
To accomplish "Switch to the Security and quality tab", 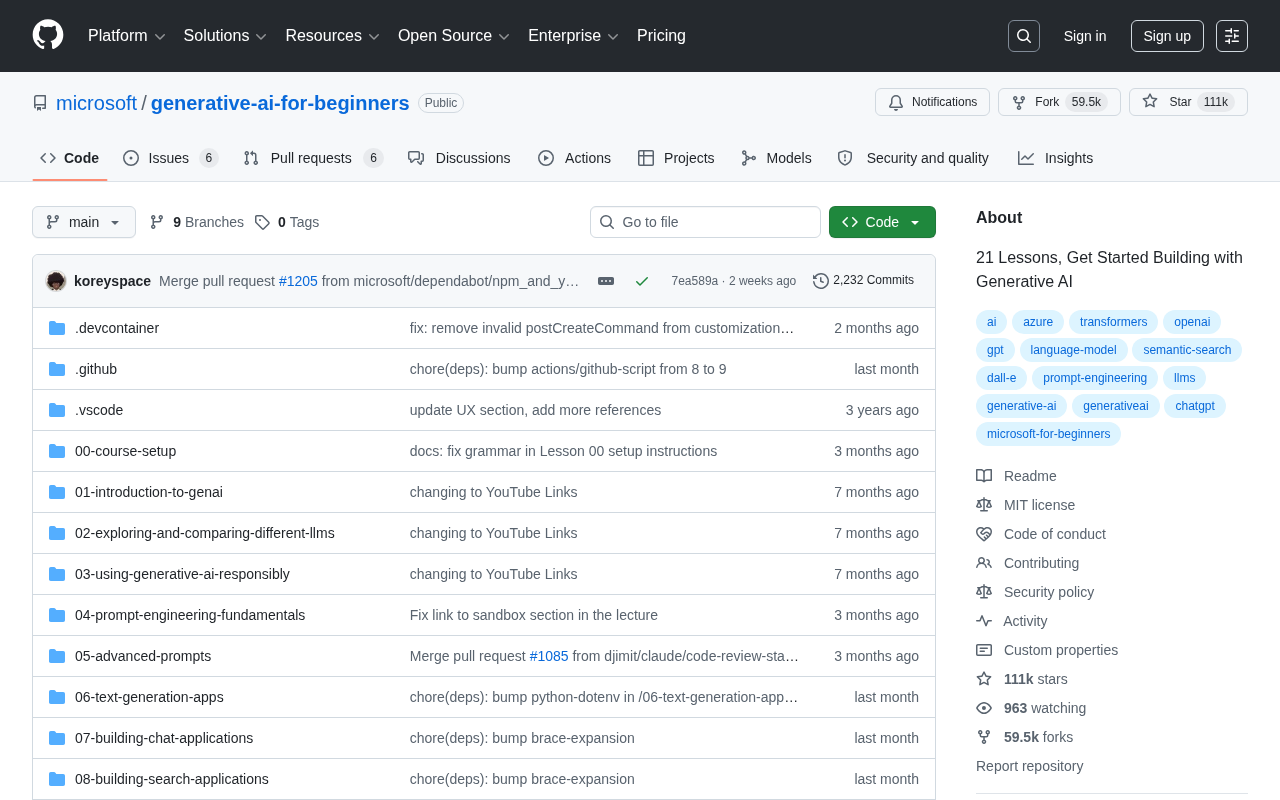I will click(x=913, y=158).
